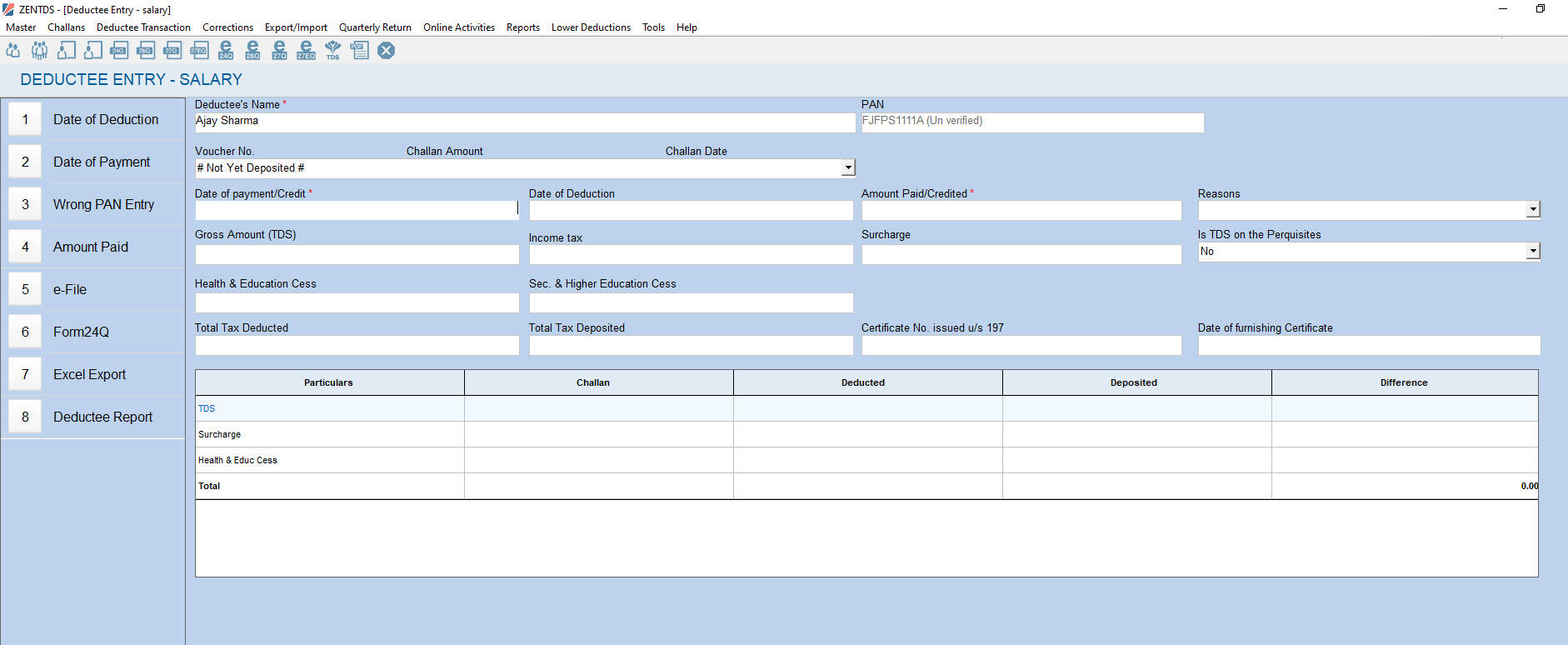1568x645 pixels.
Task: Click the Gross Amount (TDS) field
Action: 357,254
